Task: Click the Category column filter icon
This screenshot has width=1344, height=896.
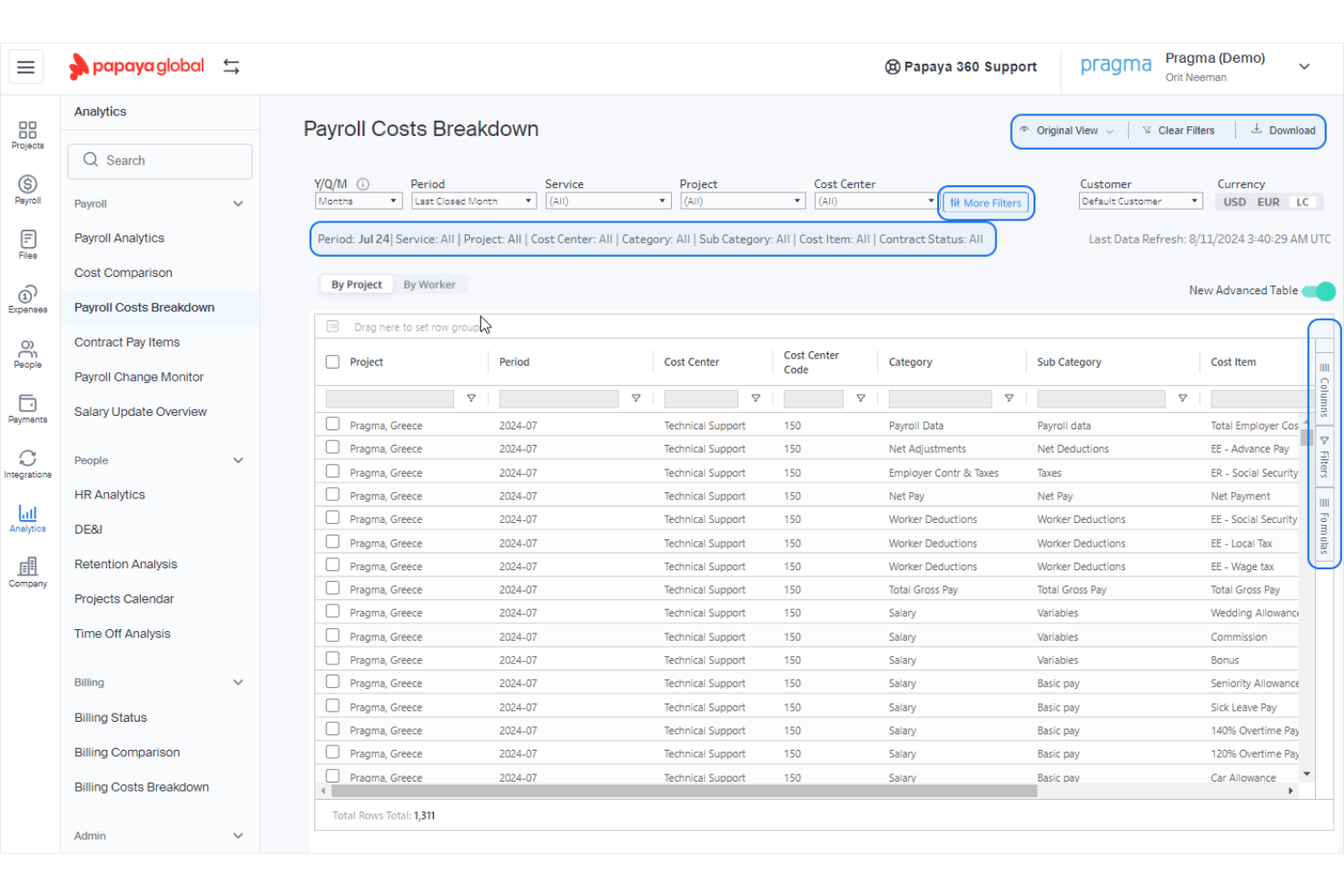Action: pyautogui.click(x=1009, y=399)
